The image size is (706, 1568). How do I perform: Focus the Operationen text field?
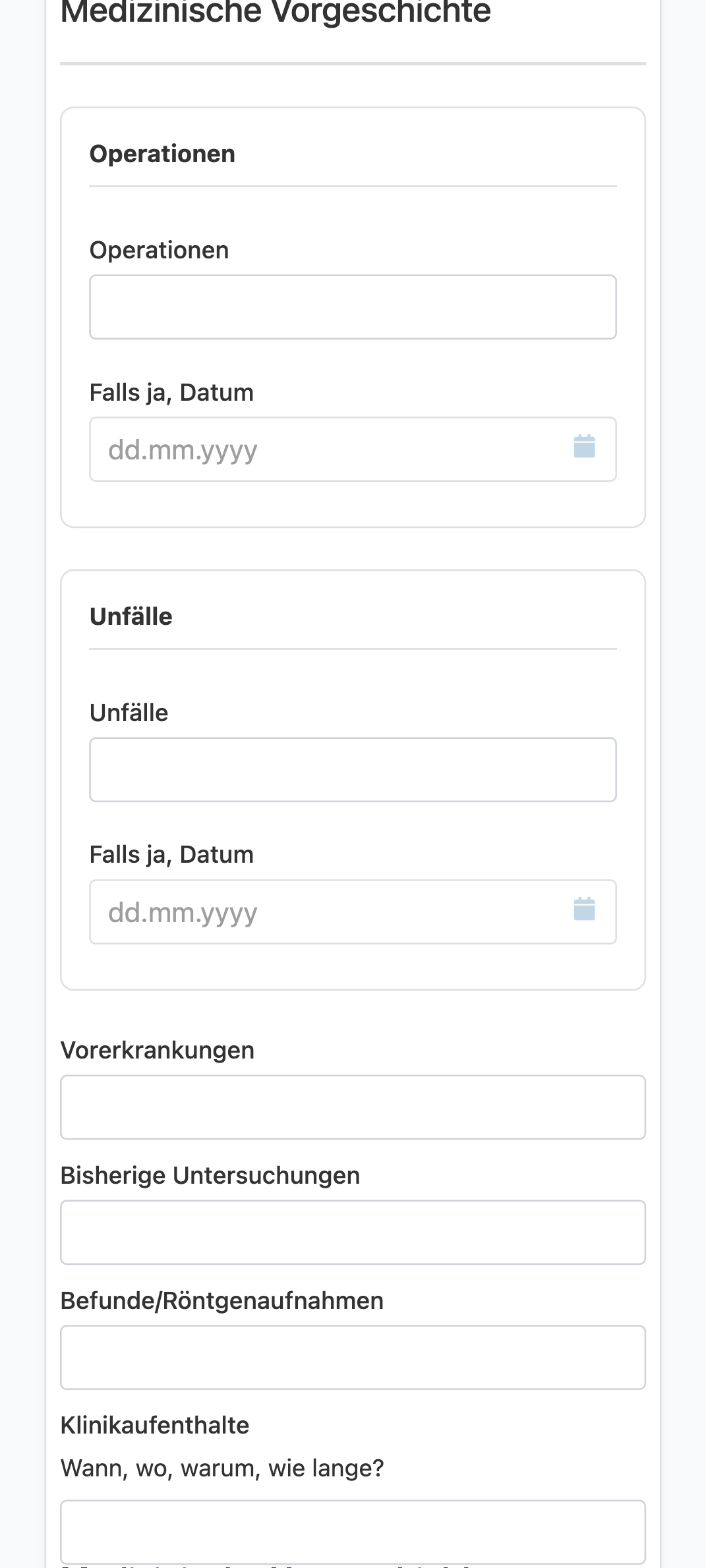(353, 307)
